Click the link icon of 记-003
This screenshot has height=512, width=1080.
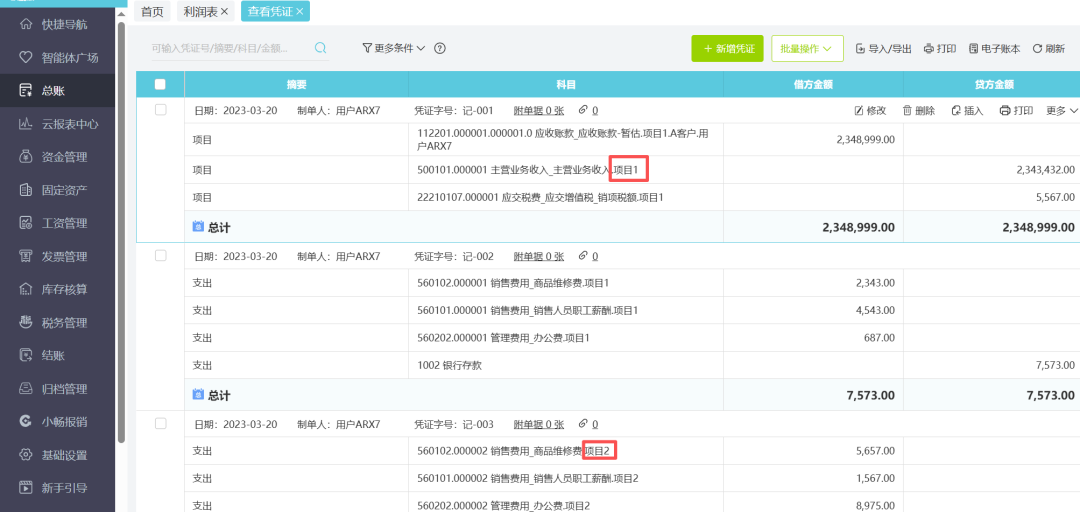[583, 424]
